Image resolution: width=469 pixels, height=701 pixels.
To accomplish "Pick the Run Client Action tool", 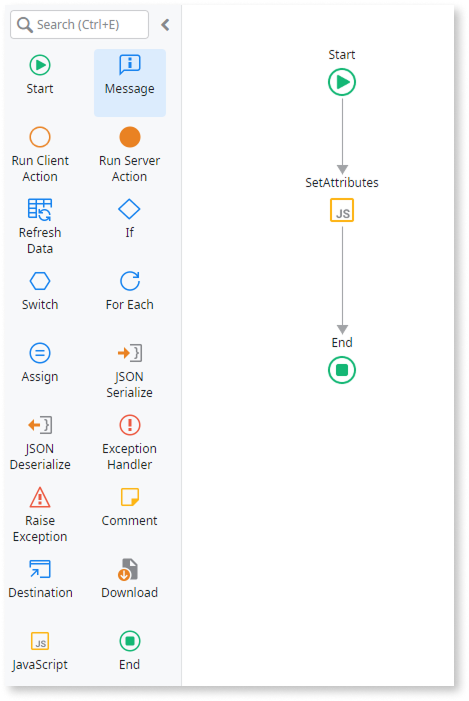I will [x=40, y=154].
